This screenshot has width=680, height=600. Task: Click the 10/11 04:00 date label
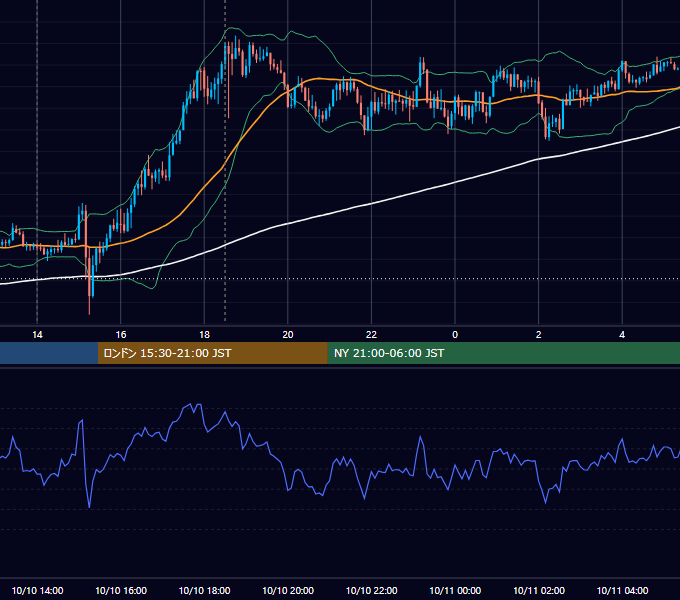[622, 590]
